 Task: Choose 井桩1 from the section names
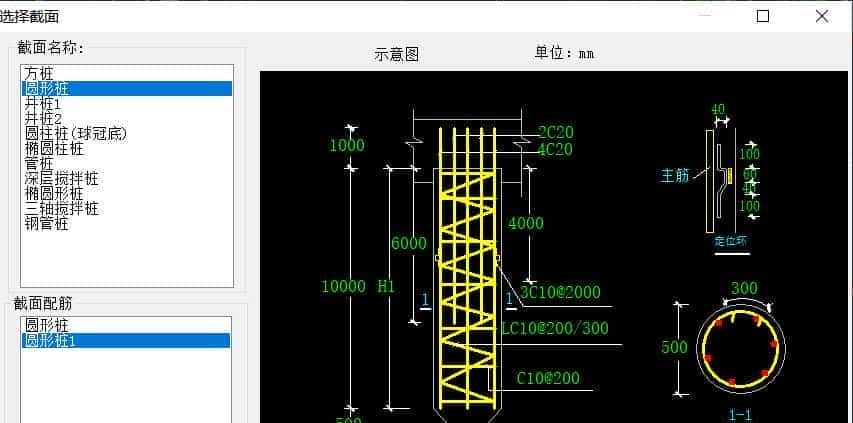(44, 103)
